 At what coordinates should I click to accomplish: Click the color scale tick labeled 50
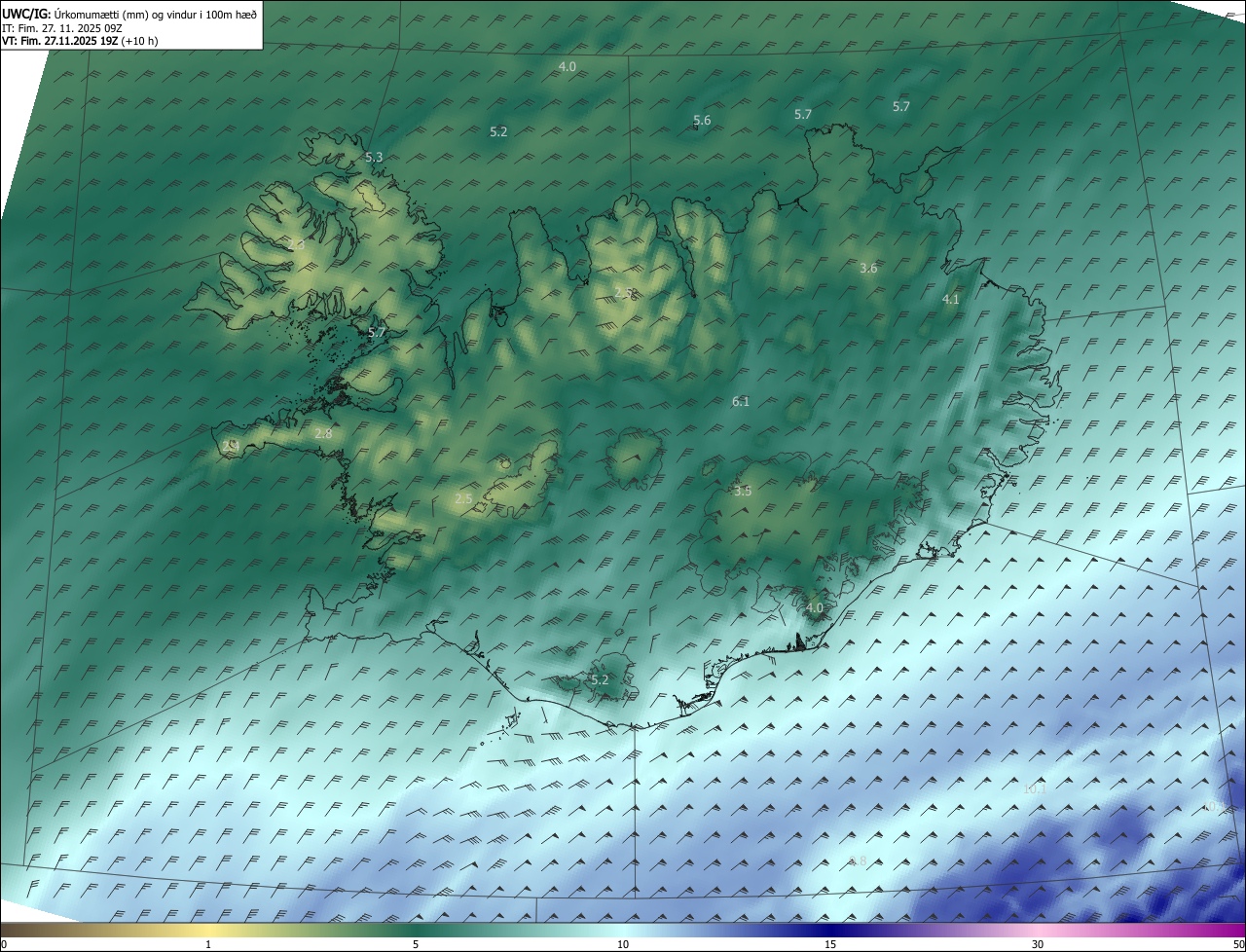click(x=1238, y=944)
